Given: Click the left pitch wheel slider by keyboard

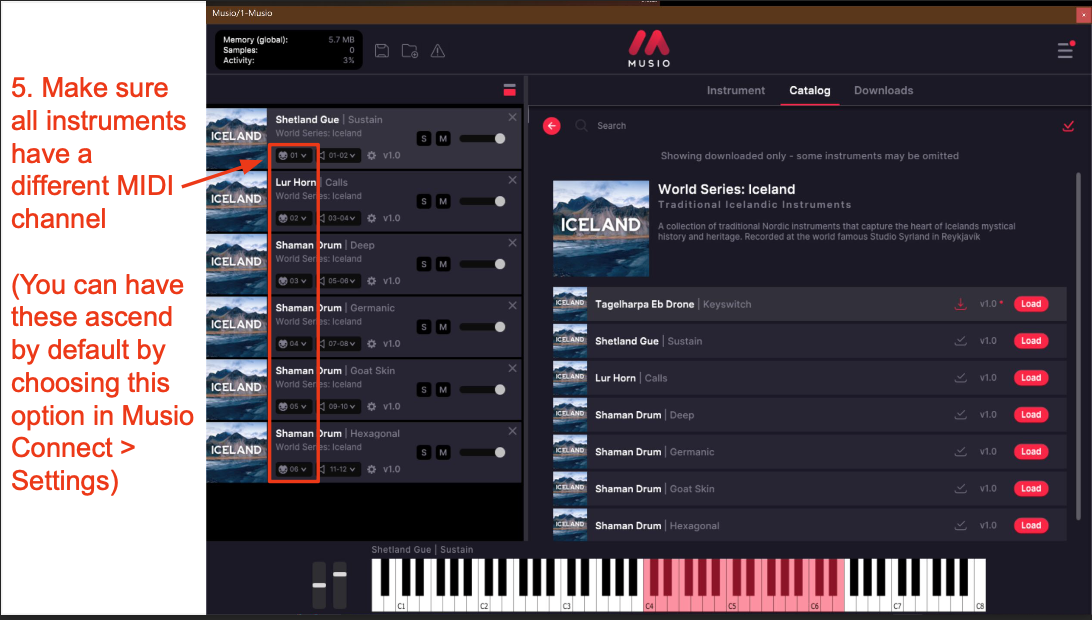Looking at the screenshot, I should pos(319,584).
